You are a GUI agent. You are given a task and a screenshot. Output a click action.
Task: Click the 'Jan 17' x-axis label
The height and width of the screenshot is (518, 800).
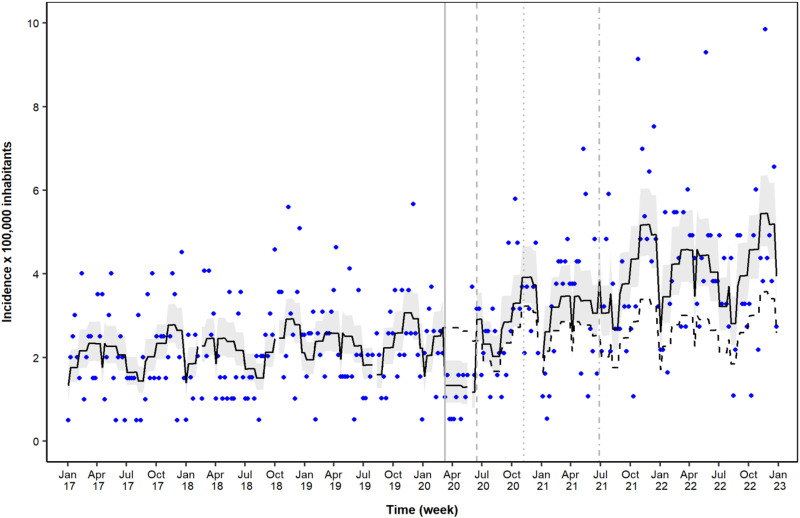(x=68, y=480)
